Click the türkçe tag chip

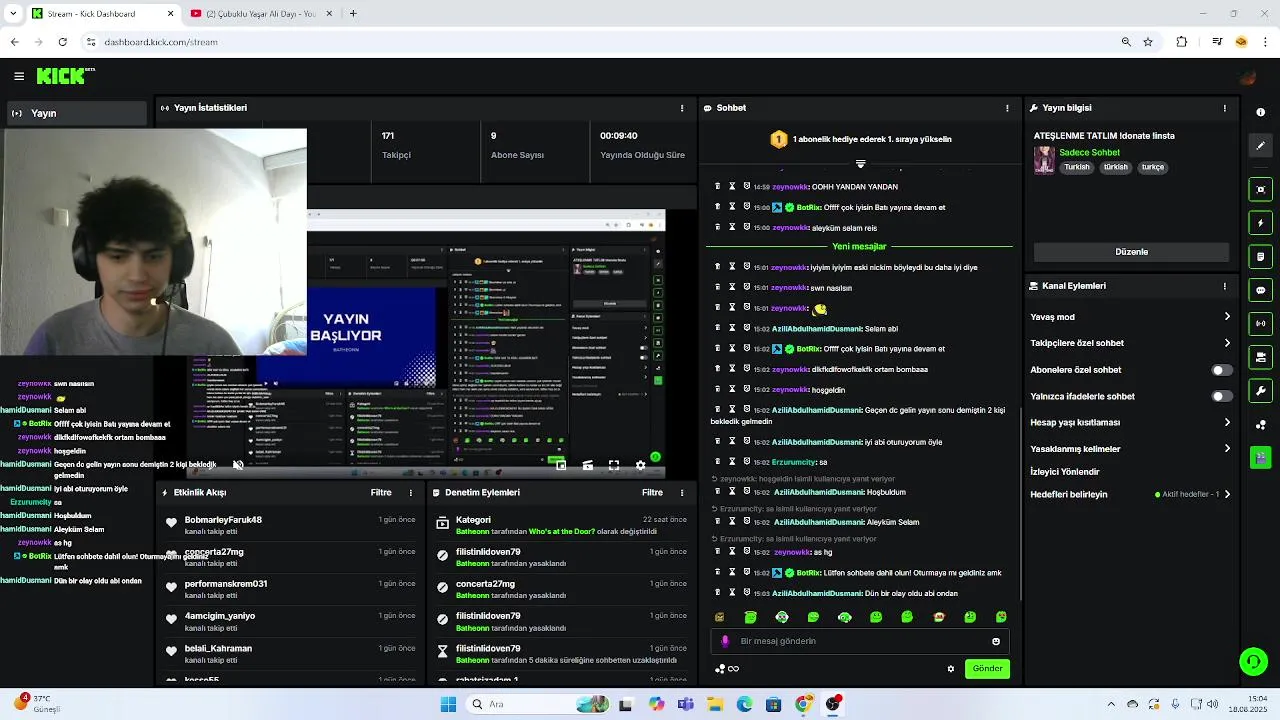pos(1153,168)
